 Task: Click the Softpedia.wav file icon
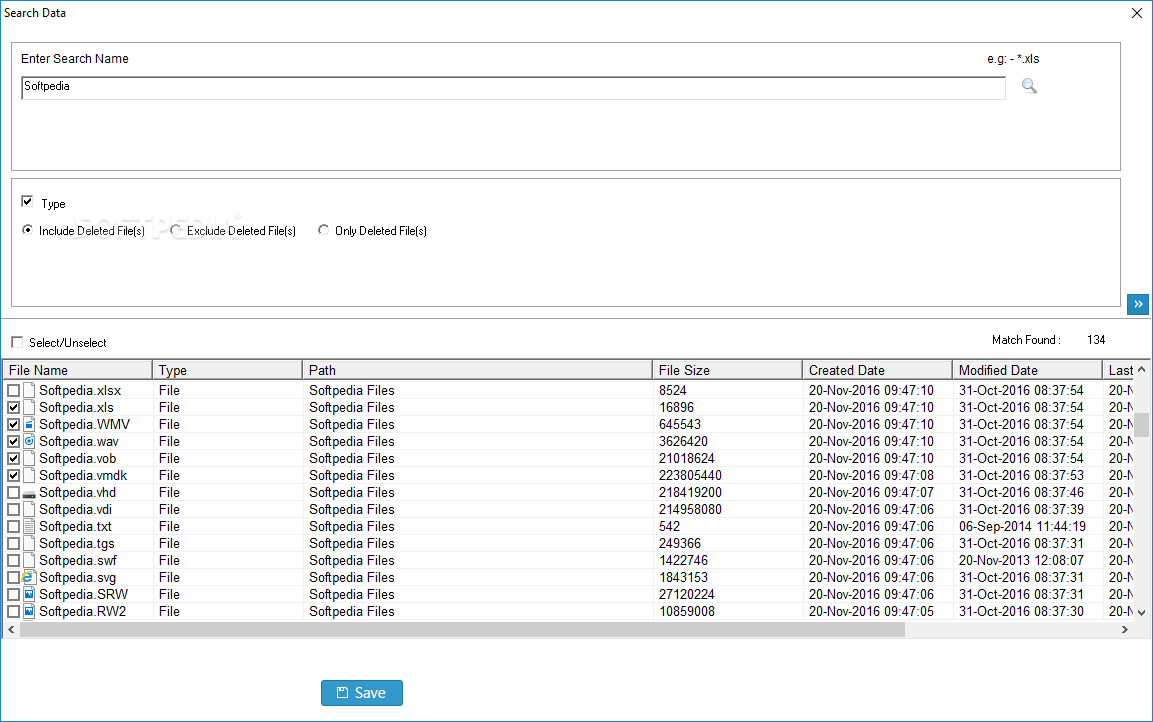(x=29, y=441)
